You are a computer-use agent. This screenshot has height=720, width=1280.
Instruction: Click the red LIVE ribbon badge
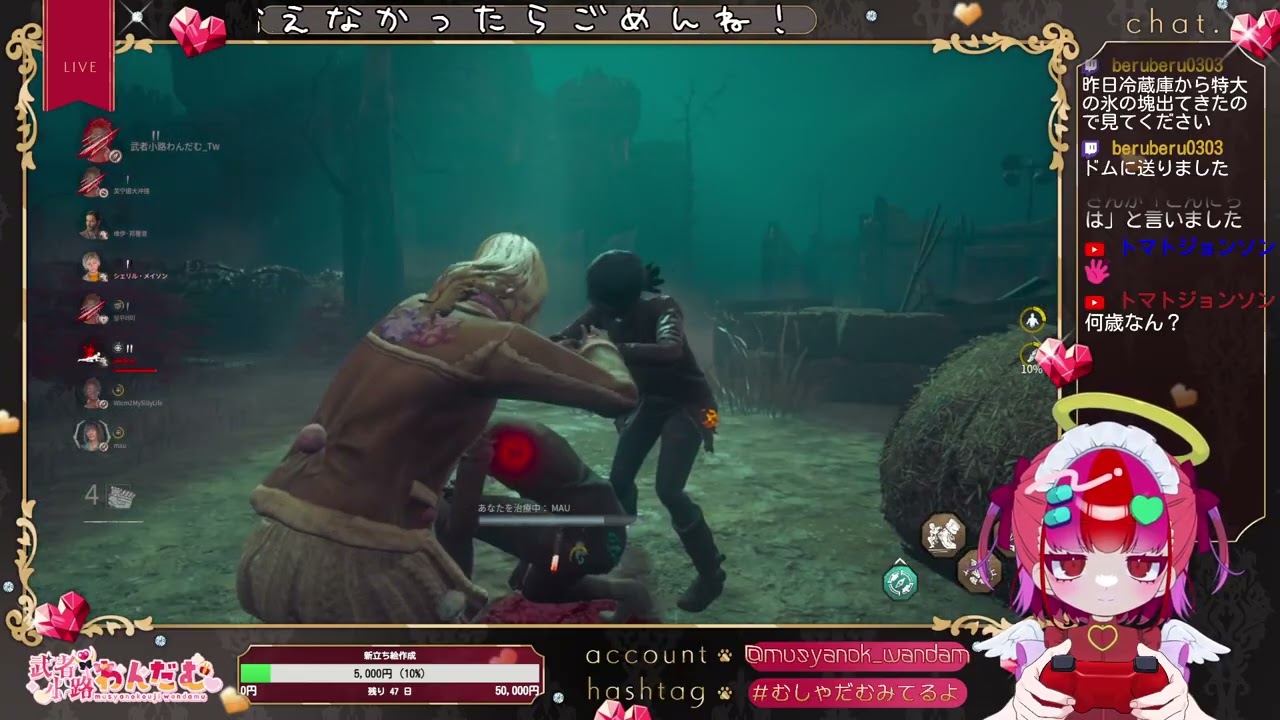point(79,55)
